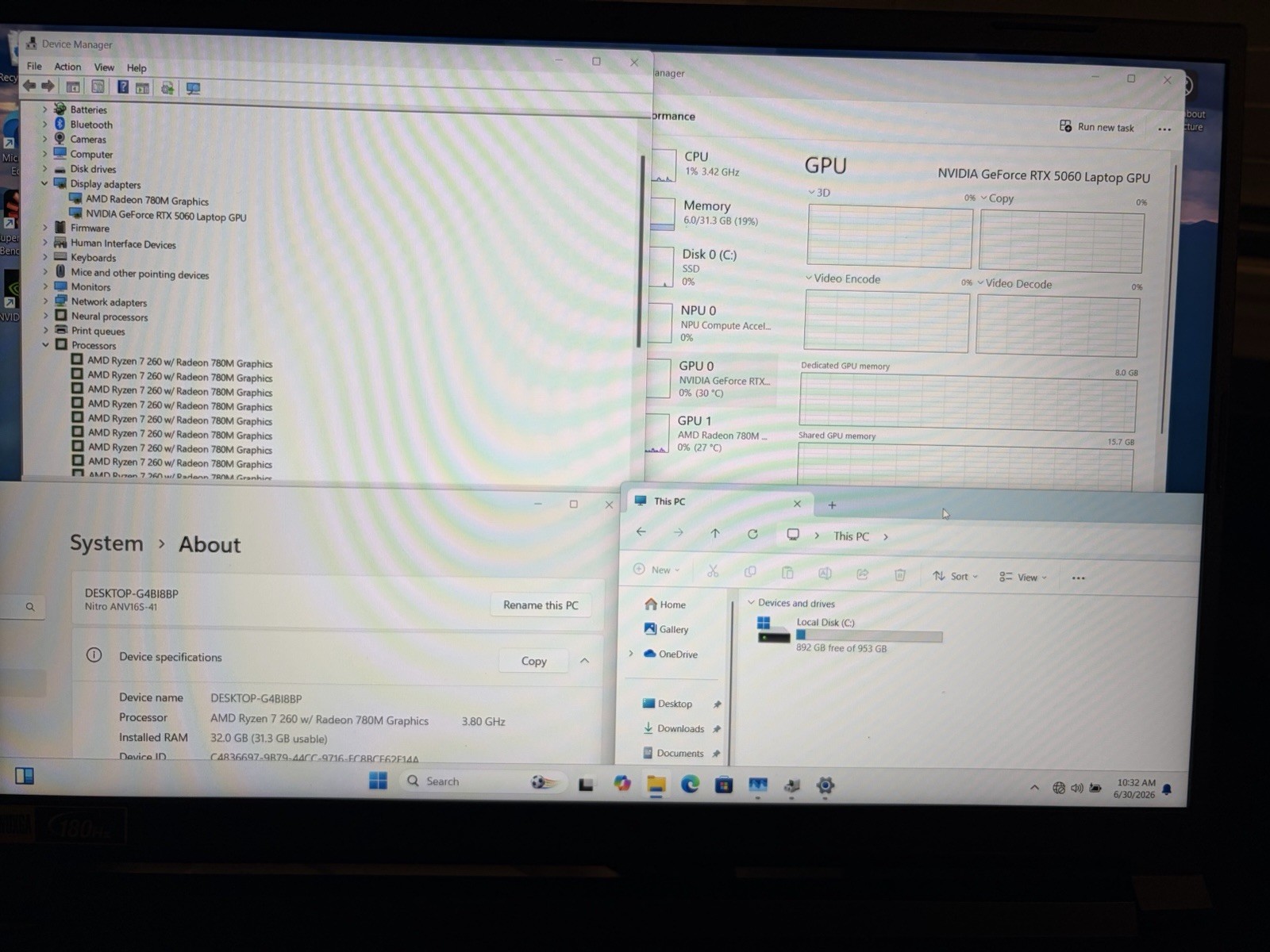The height and width of the screenshot is (952, 1270).
Task: Click taskbar Search box
Action: click(x=484, y=781)
